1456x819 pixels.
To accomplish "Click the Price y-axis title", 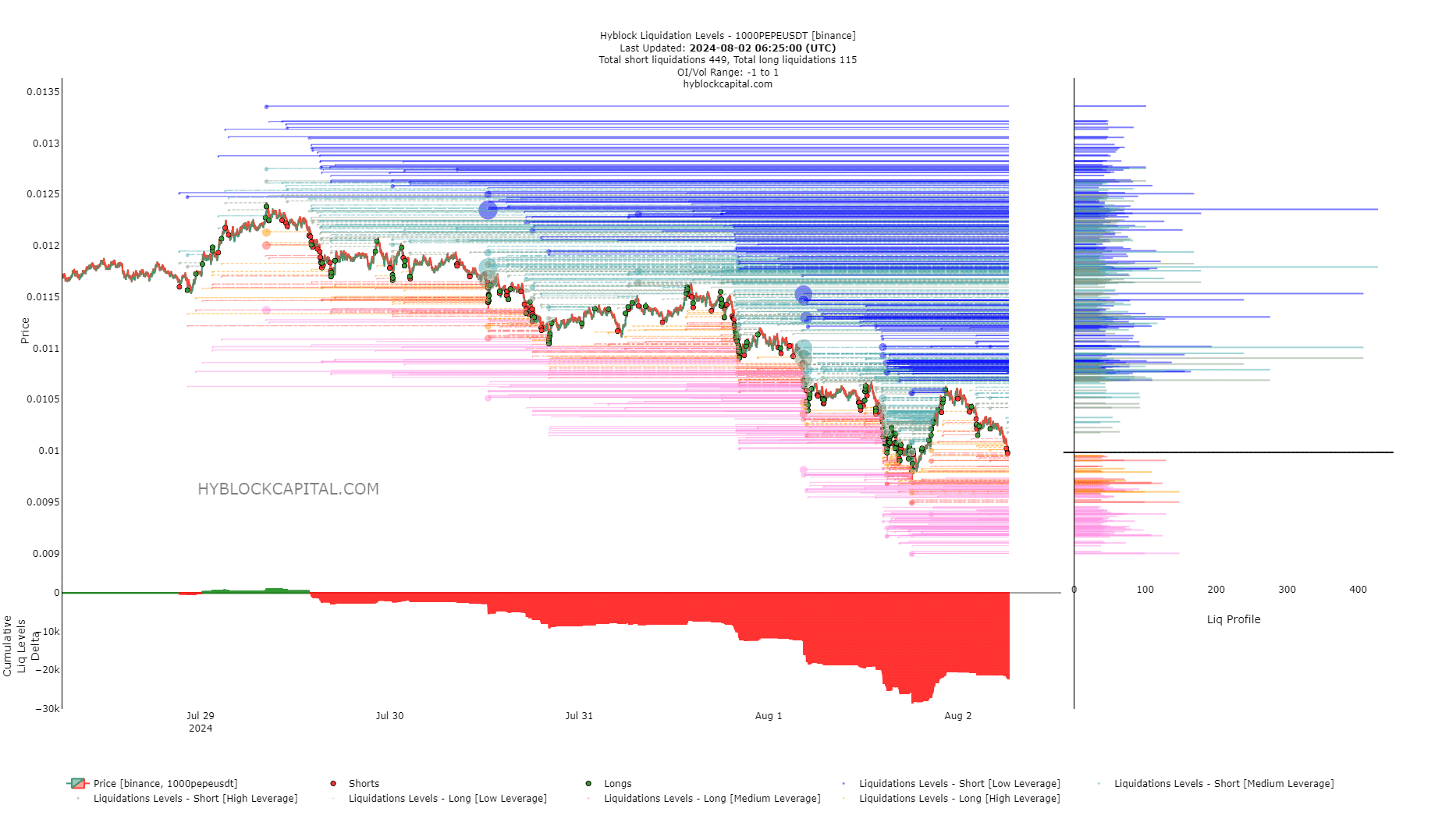I will coord(25,331).
